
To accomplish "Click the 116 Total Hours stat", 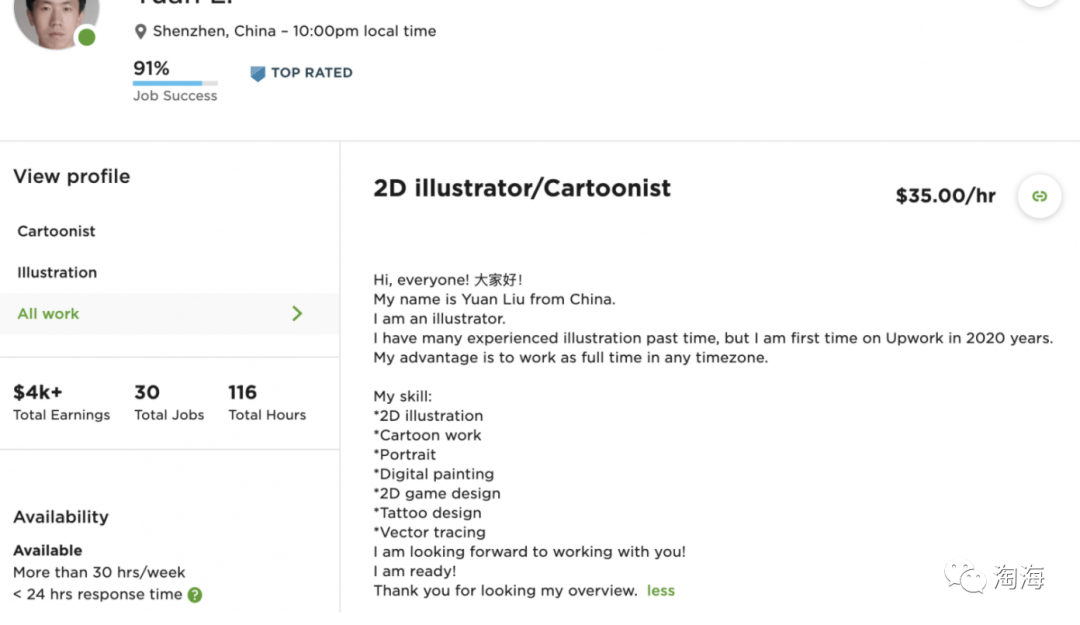I will coord(267,402).
